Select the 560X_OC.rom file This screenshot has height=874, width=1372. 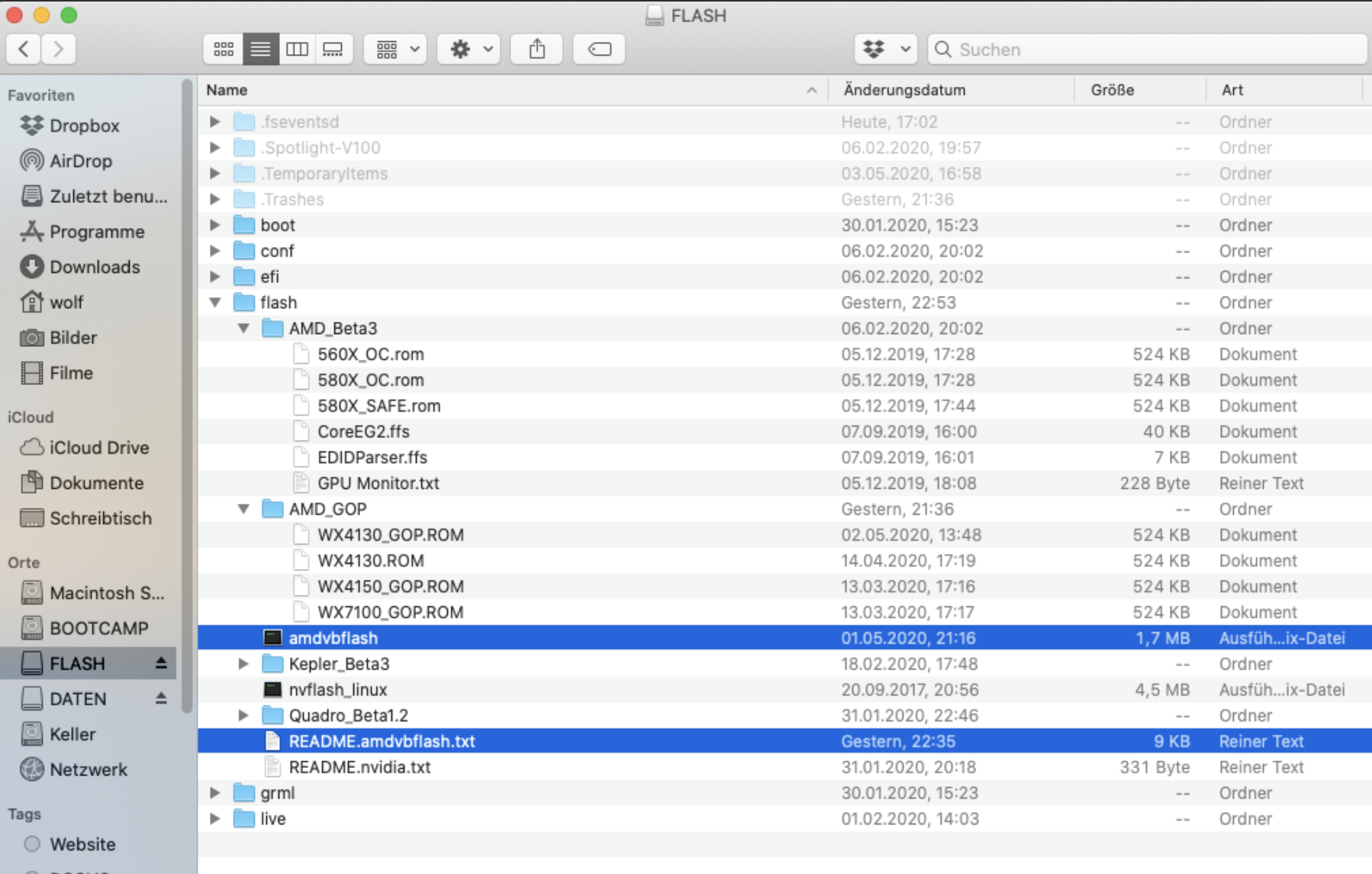[784, 355]
